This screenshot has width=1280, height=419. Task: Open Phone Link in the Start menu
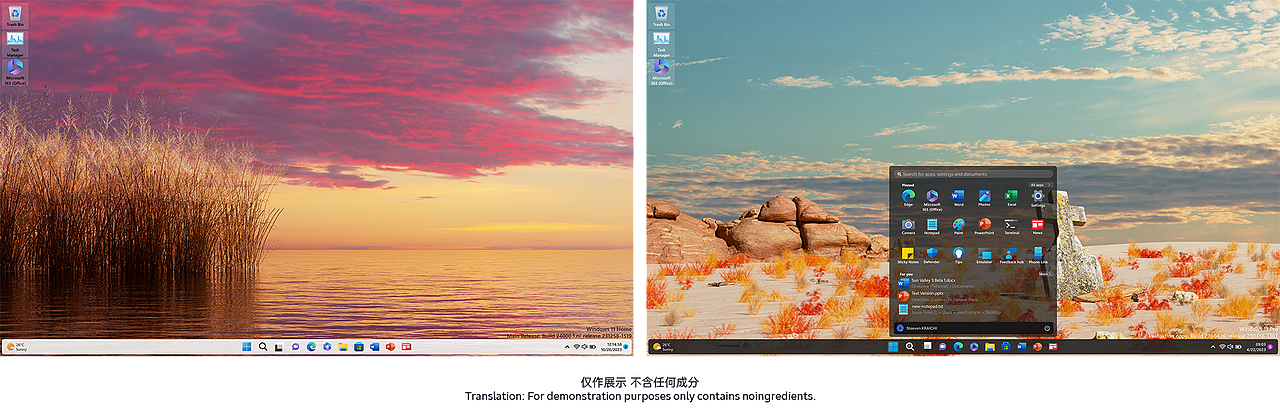click(1038, 255)
